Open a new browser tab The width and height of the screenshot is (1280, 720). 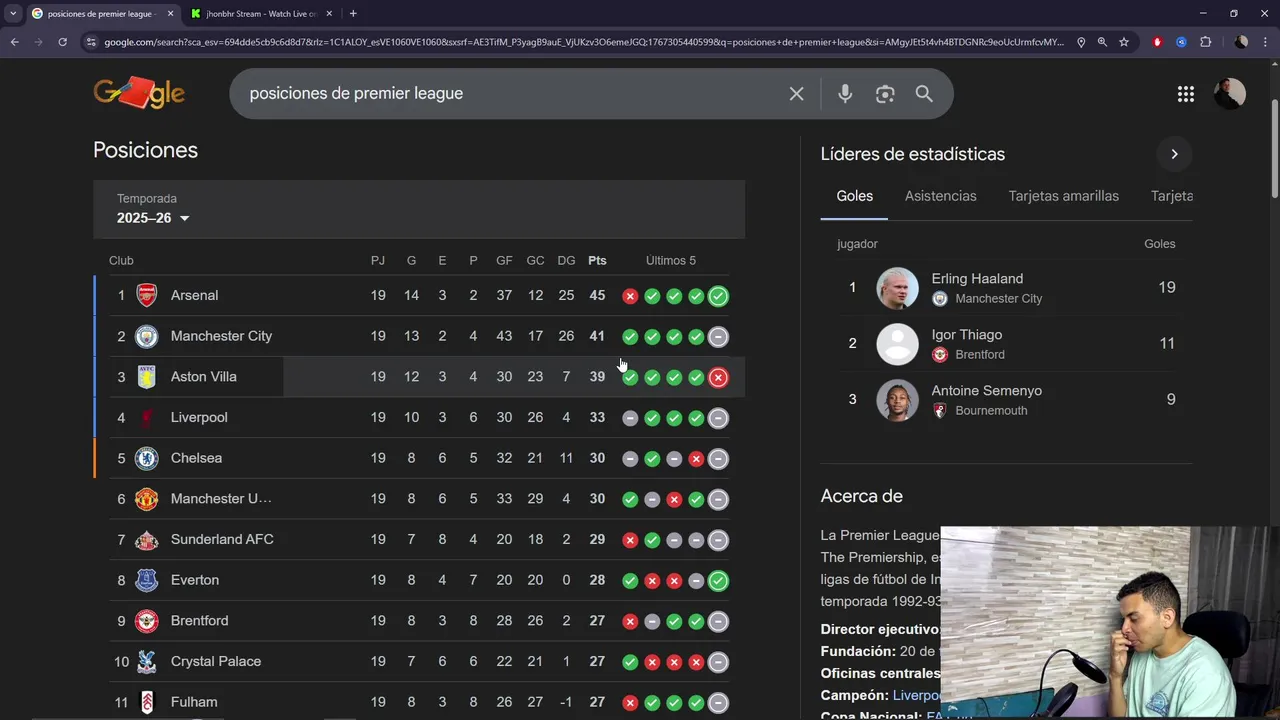pos(353,14)
